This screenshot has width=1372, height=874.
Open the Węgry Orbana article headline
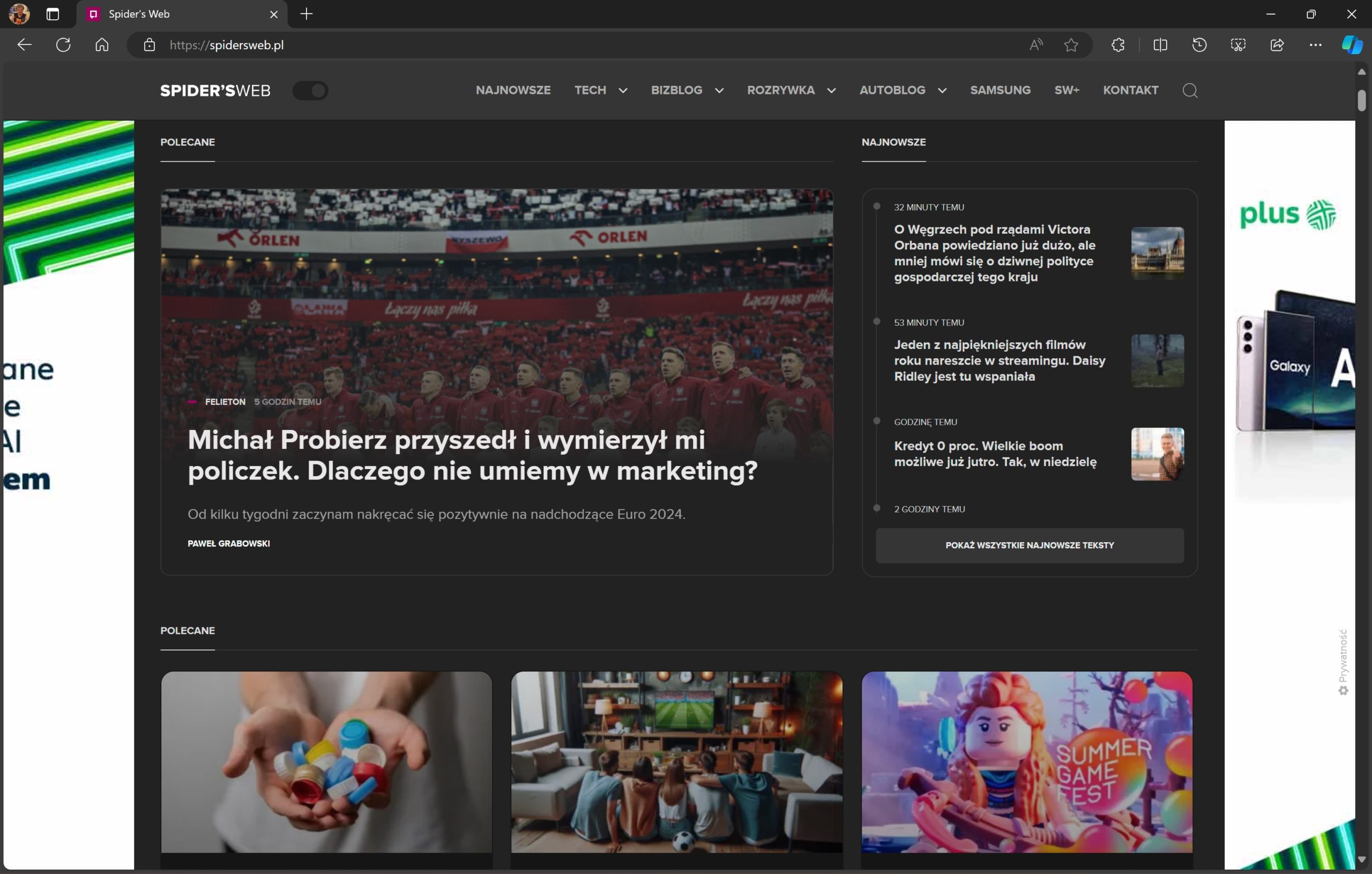[x=994, y=253]
